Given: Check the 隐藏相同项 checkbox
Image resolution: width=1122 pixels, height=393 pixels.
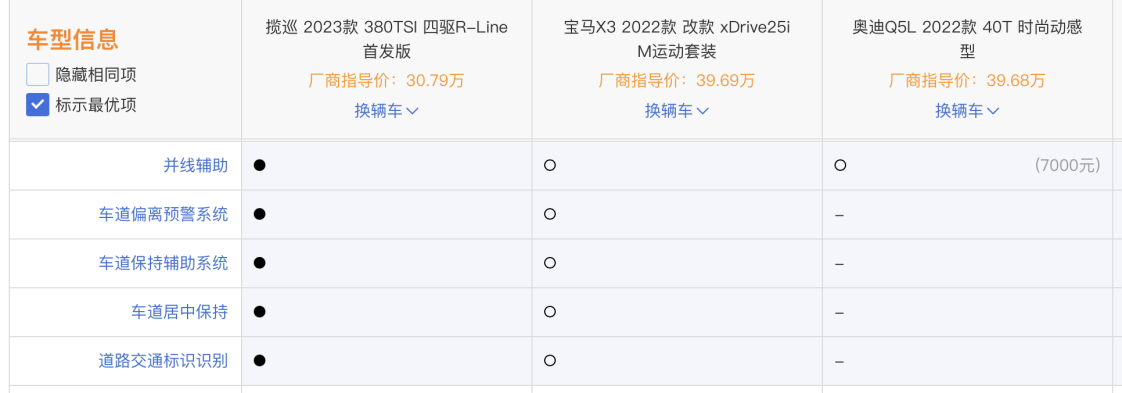Looking at the screenshot, I should tap(37, 74).
